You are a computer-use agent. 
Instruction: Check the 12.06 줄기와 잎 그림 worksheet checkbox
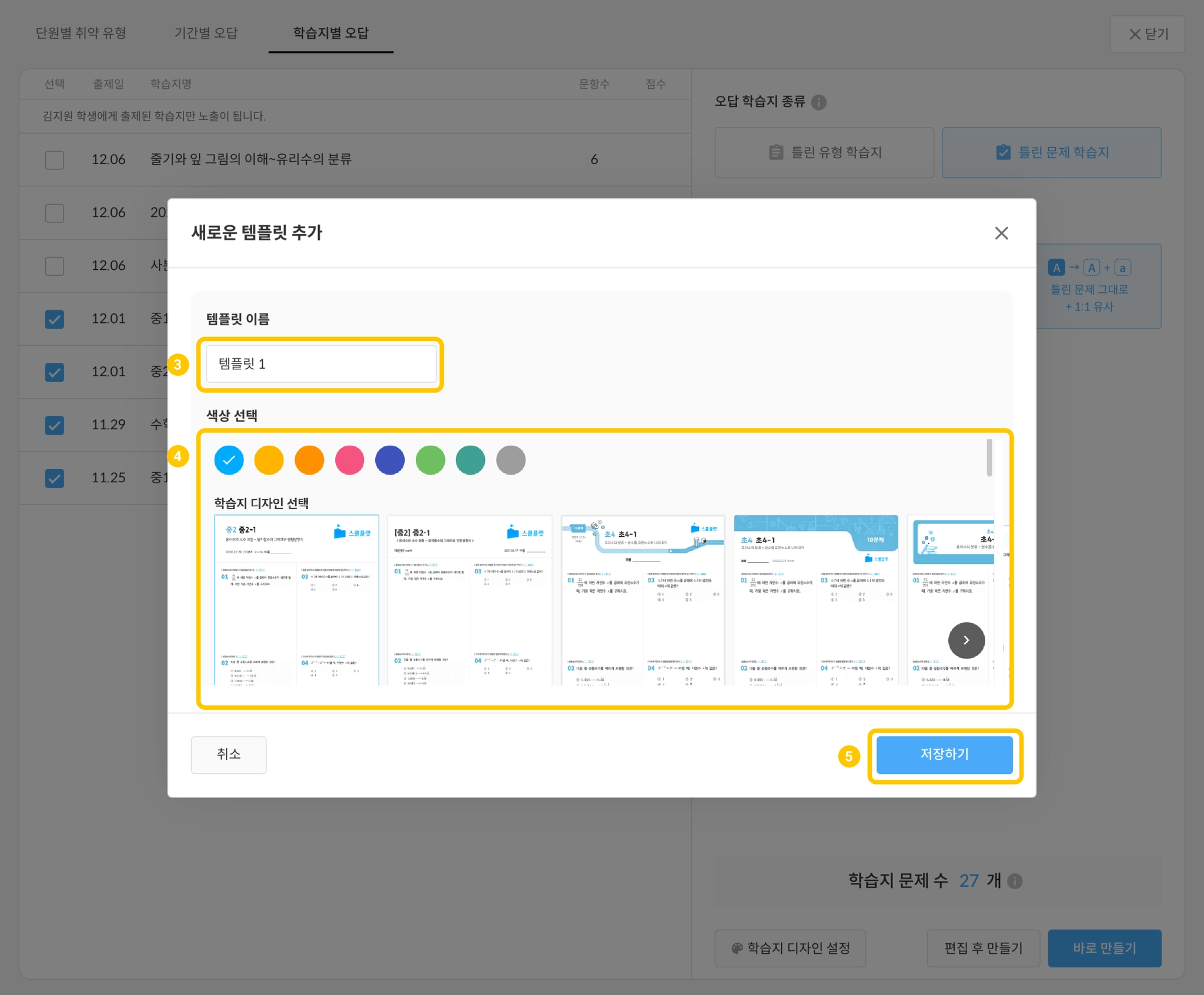coord(55,160)
